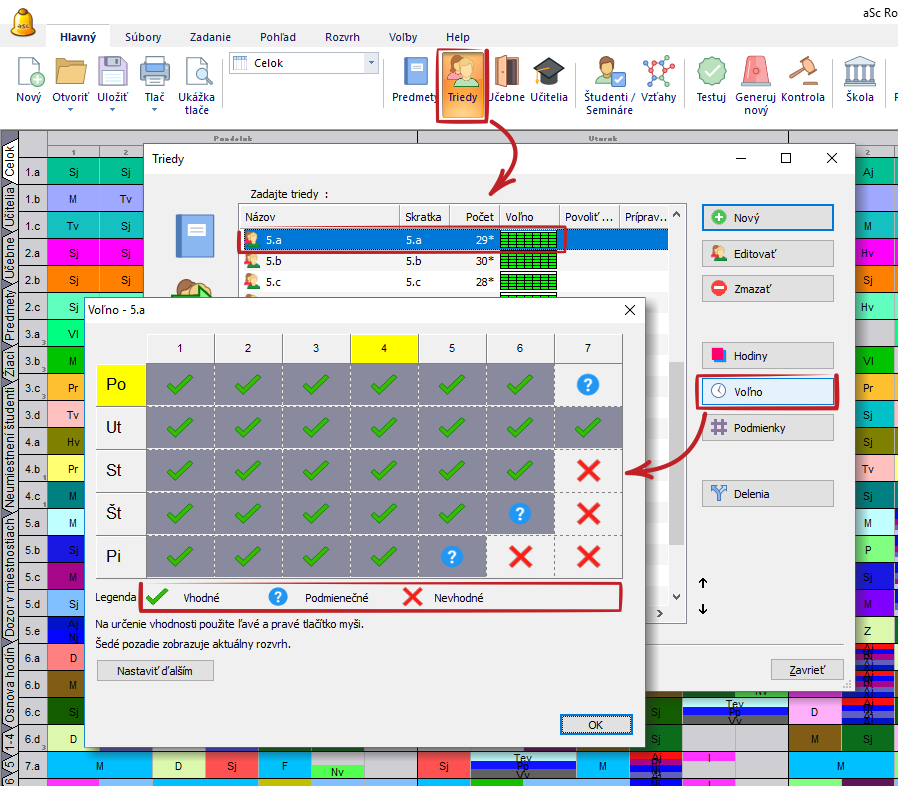This screenshot has height=786, width=898.
Task: Open the Rozvrh ribbon tab
Action: 342,37
